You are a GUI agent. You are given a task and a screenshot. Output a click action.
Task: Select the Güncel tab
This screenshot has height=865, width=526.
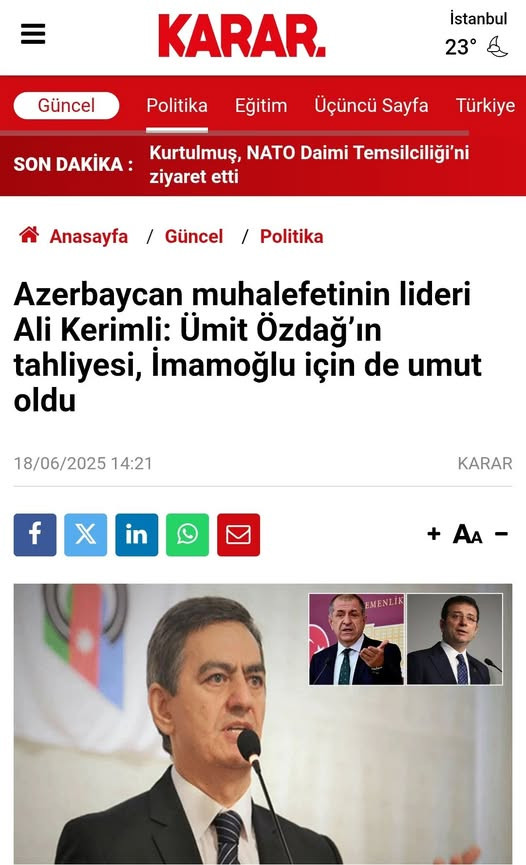coord(66,105)
